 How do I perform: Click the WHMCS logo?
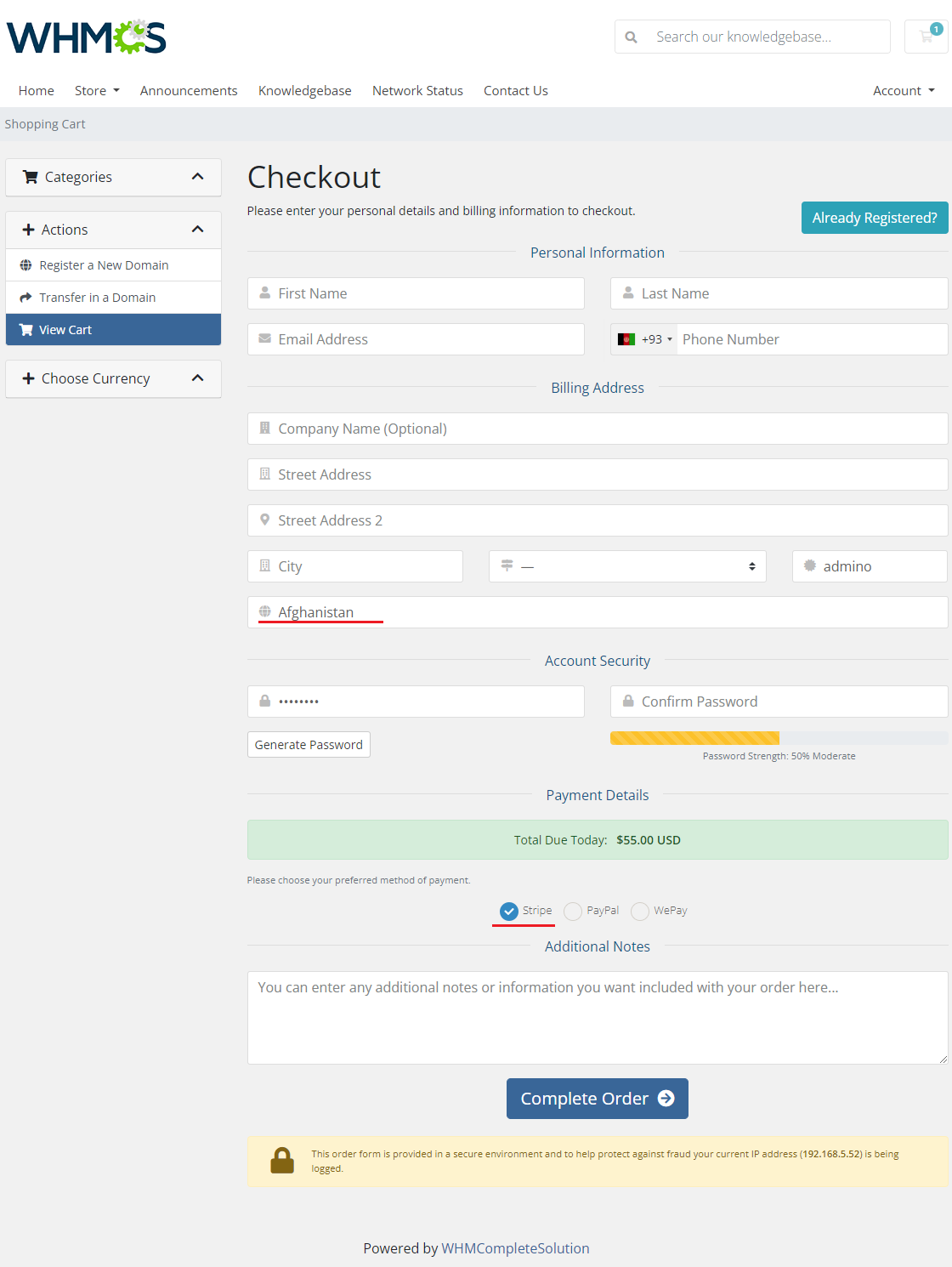coord(86,37)
